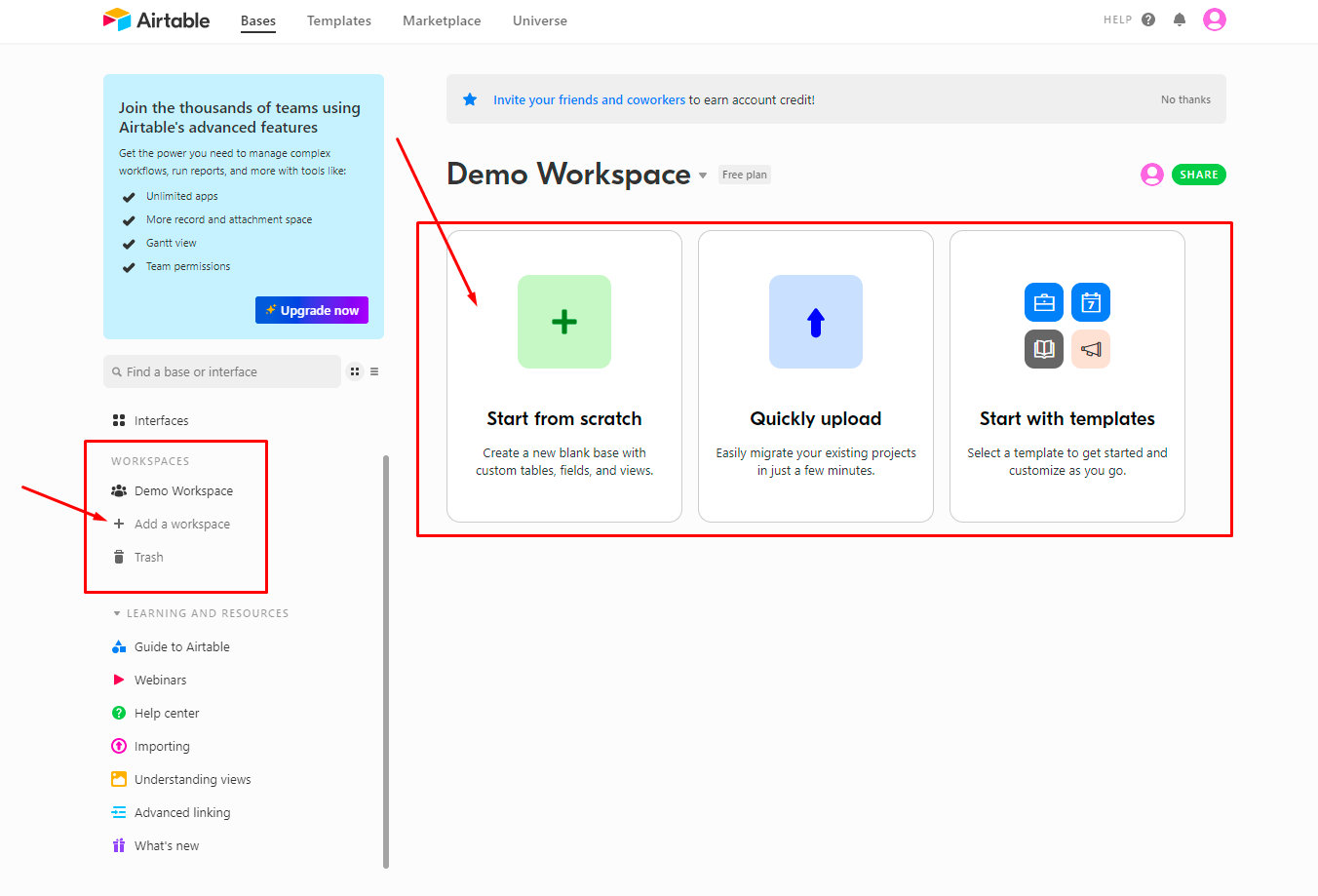Open the Help question mark icon

pyautogui.click(x=1148, y=19)
